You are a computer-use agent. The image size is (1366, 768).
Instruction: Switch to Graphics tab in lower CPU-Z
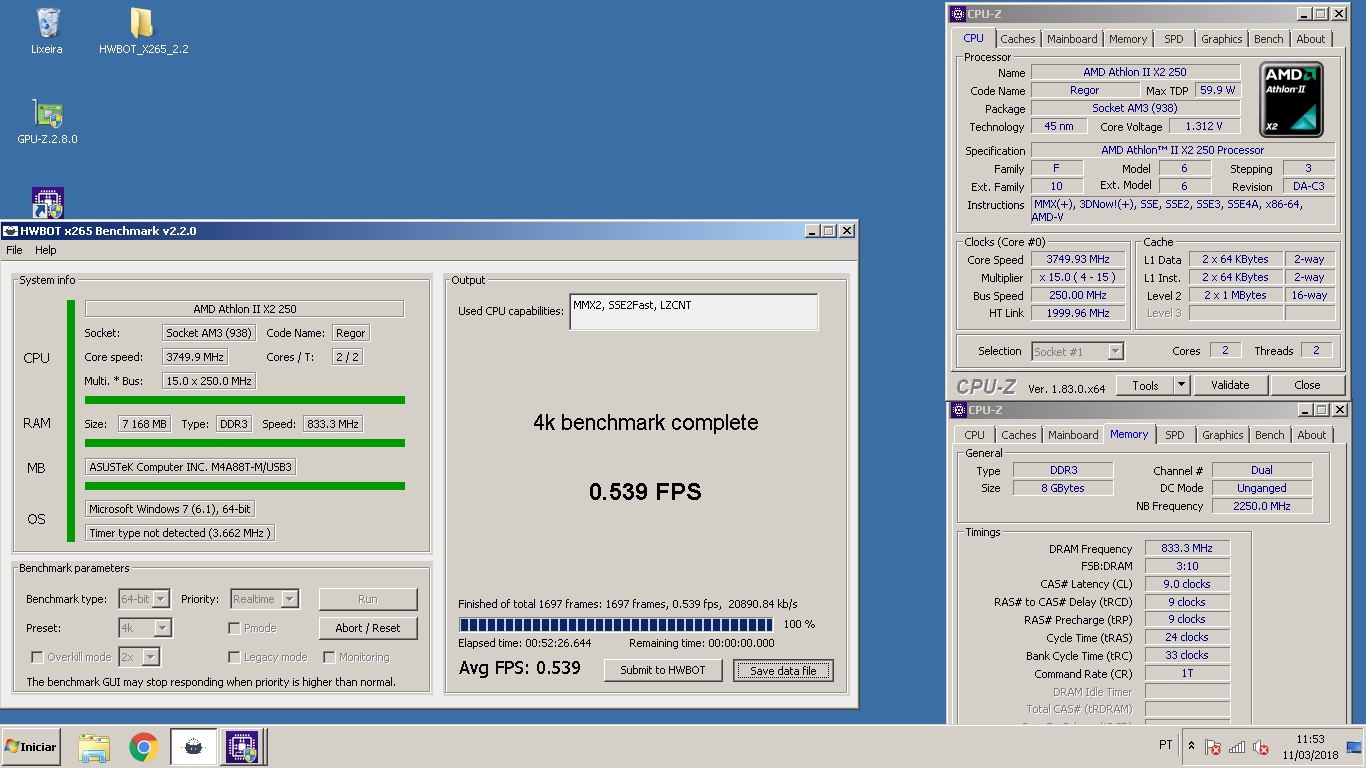click(1223, 435)
